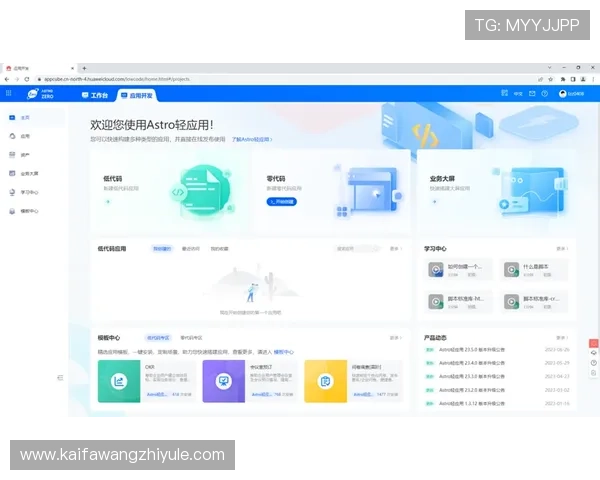Screen dimensions: 600x480
Task: Open the browser extensions puzzle icon
Action: click(563, 79)
